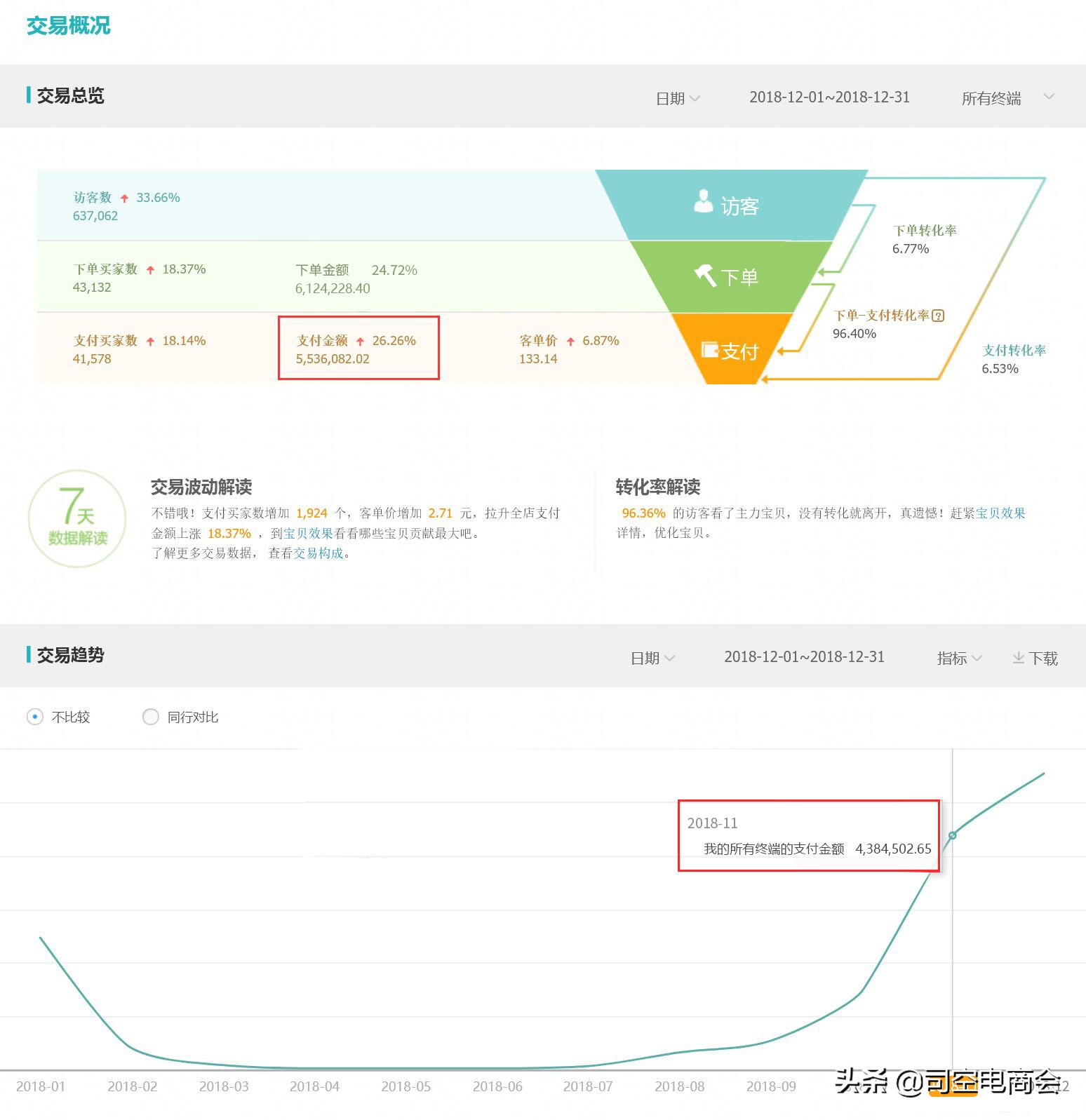
Task: Click the 下单买家数 value 43,132
Action: [x=92, y=288]
